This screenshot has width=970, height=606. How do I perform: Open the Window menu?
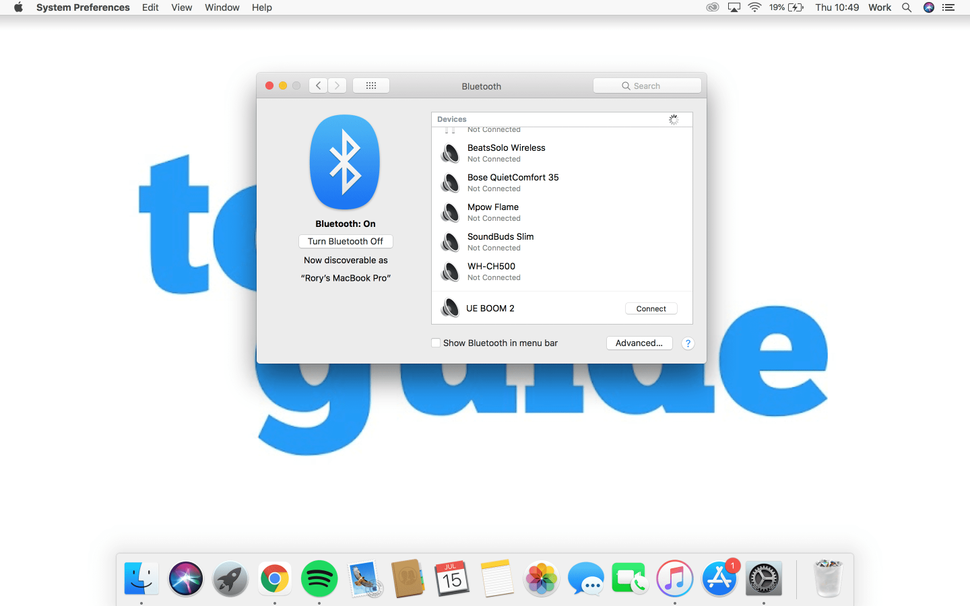point(221,7)
